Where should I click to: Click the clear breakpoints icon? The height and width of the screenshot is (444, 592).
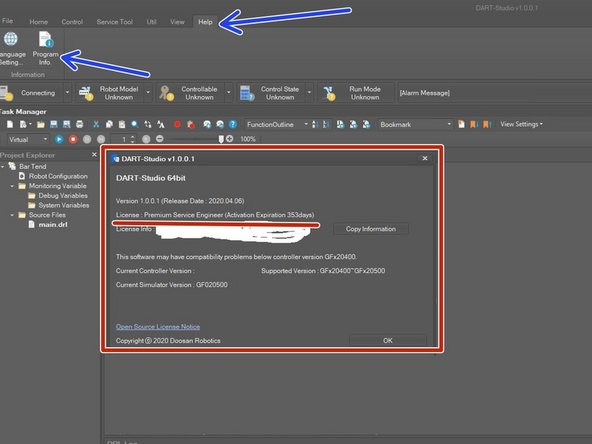pyautogui.click(x=191, y=124)
